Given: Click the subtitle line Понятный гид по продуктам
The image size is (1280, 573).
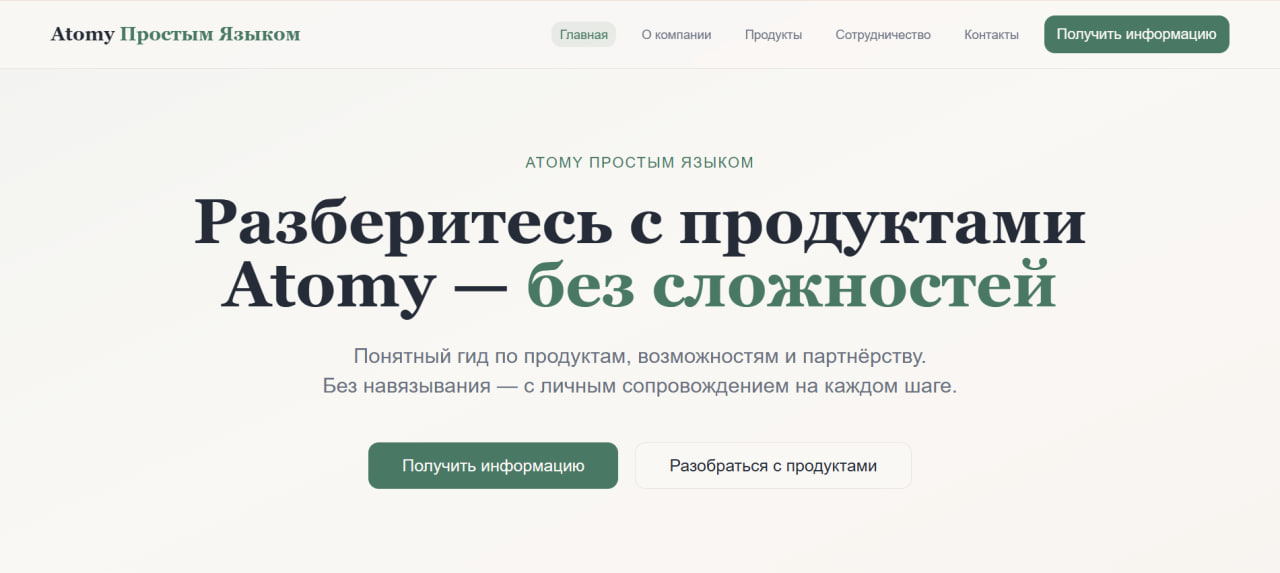Looking at the screenshot, I should tap(640, 355).
